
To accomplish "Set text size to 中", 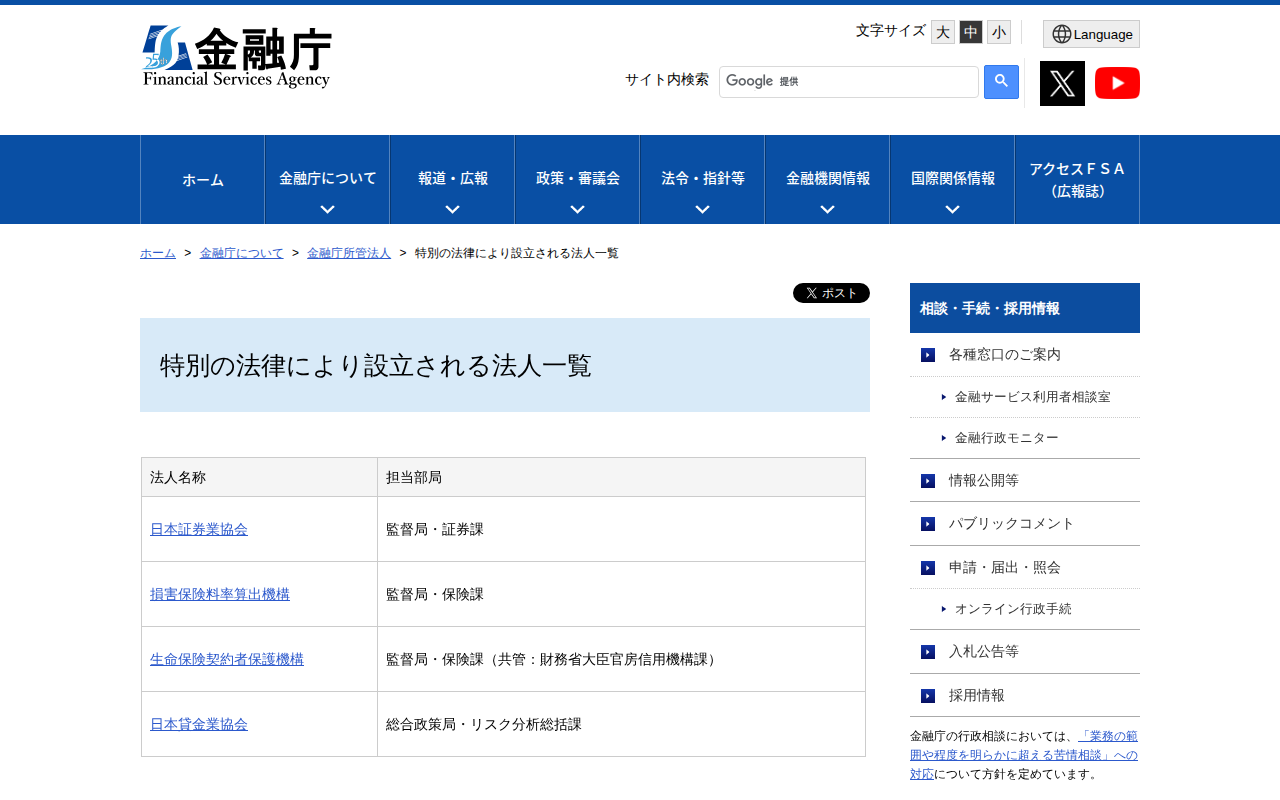I will point(971,32).
